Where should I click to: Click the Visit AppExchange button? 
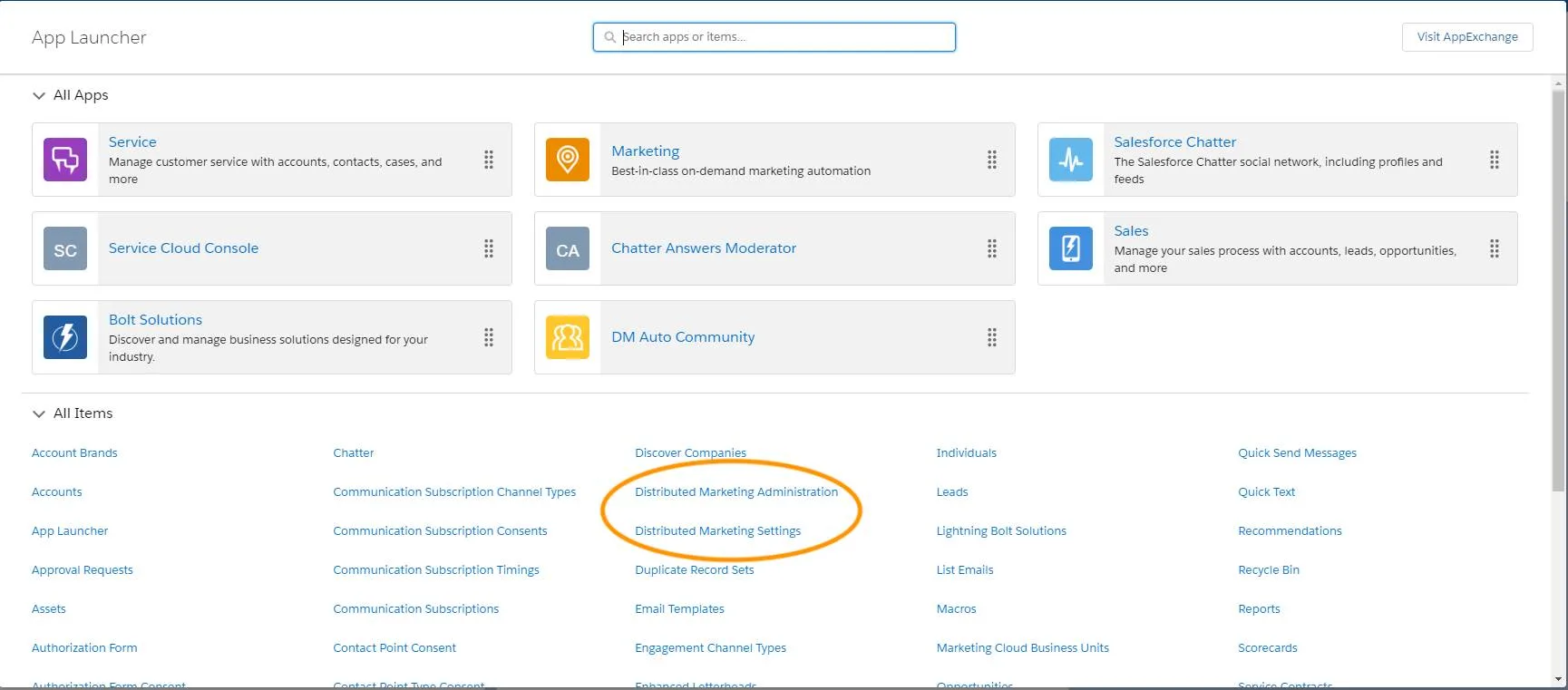coord(1467,37)
